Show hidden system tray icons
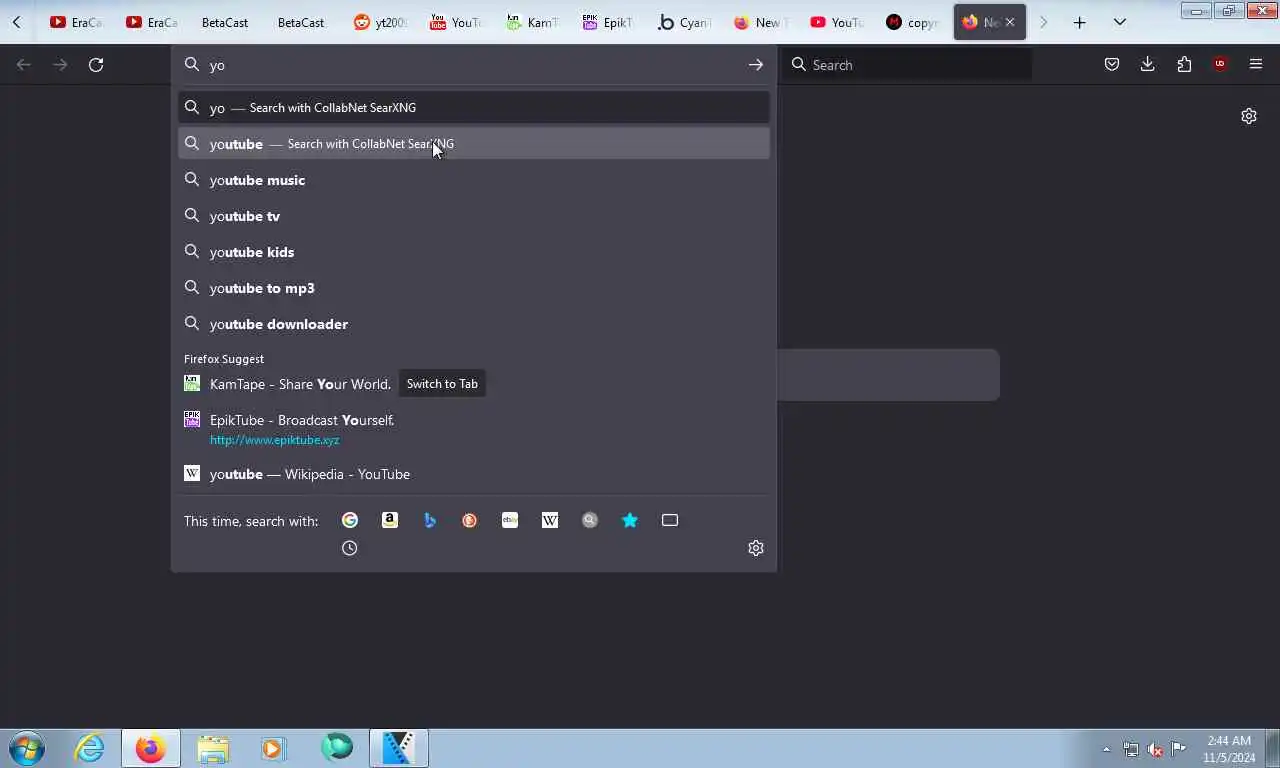This screenshot has height=768, width=1280. pos(1106,749)
